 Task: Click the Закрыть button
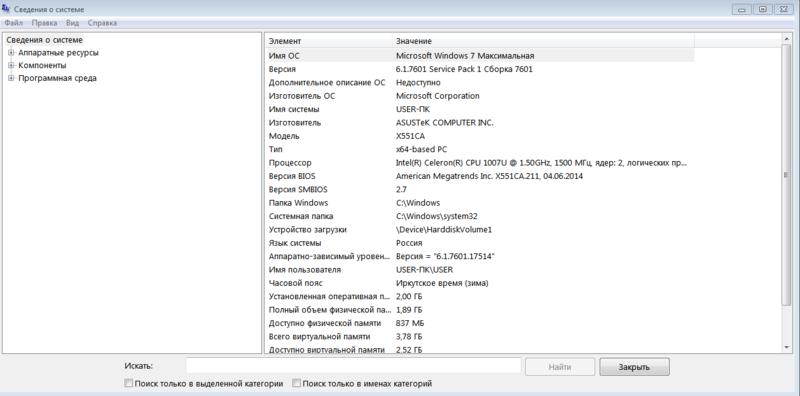coord(634,367)
